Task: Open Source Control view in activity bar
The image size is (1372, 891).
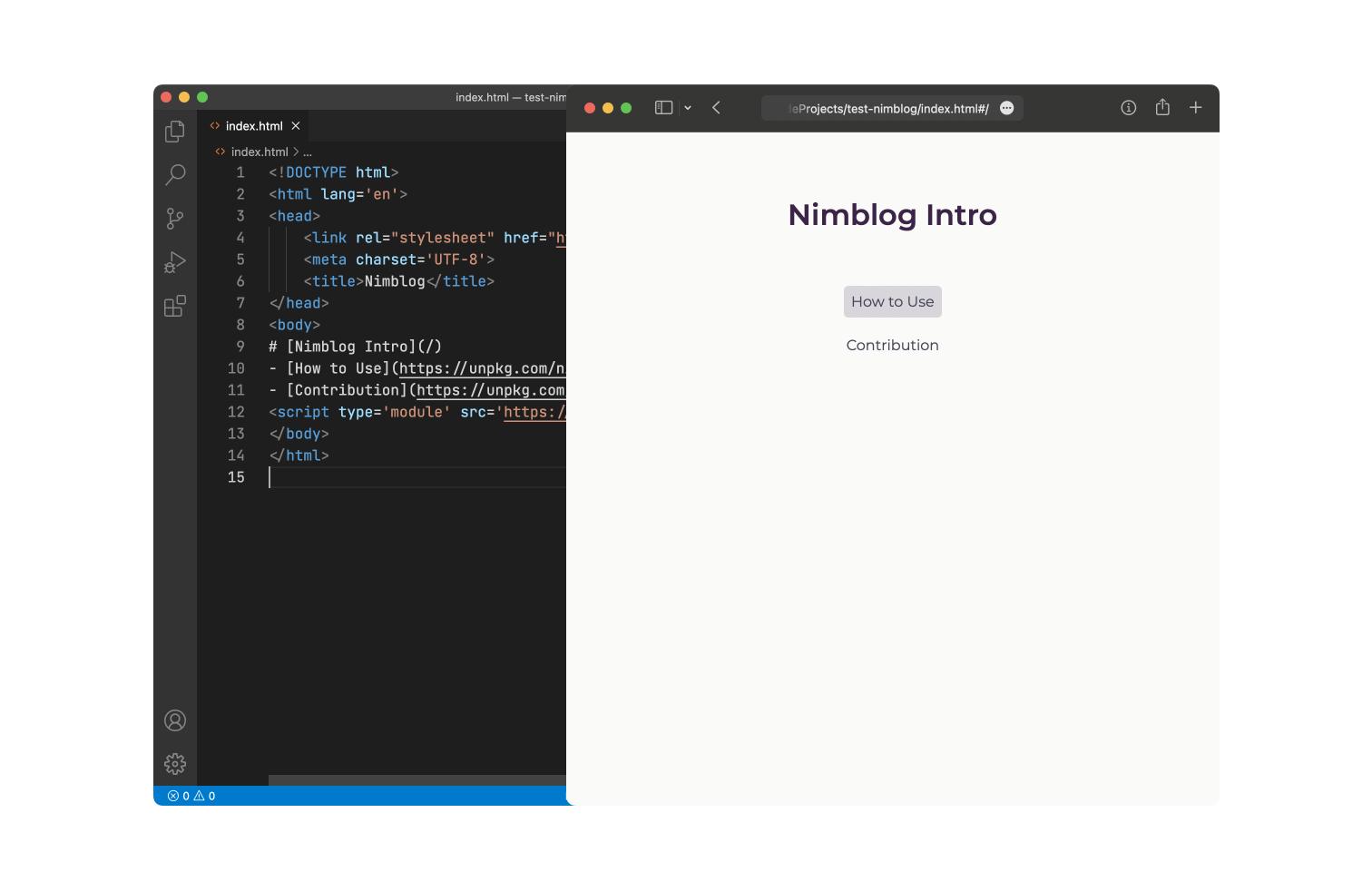Action: [175, 219]
